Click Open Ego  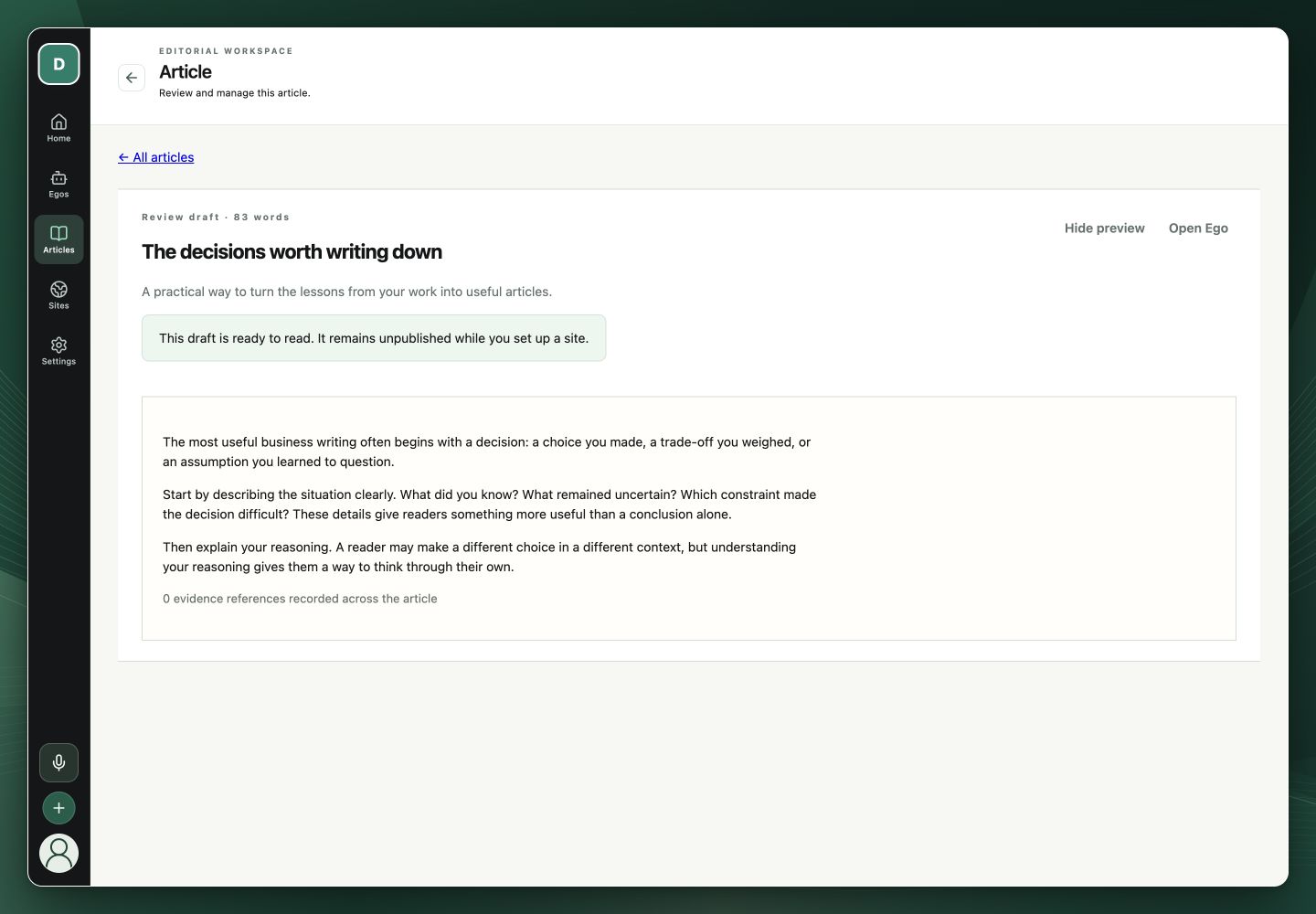(1198, 228)
